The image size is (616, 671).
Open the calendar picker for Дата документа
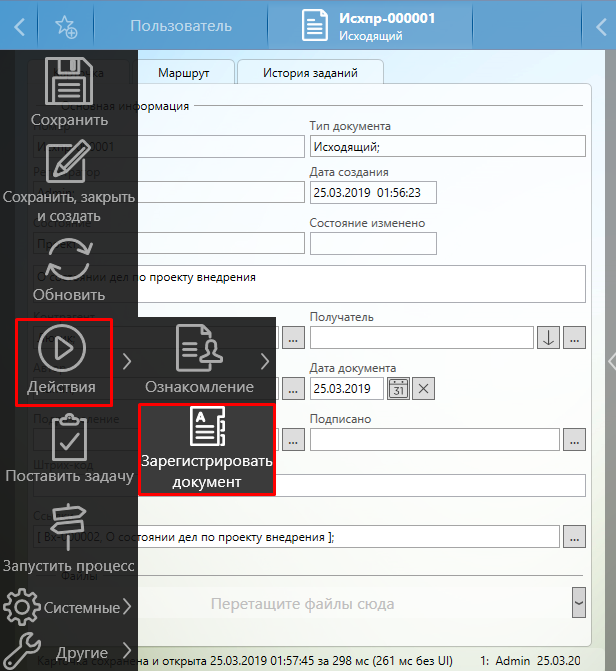click(397, 388)
